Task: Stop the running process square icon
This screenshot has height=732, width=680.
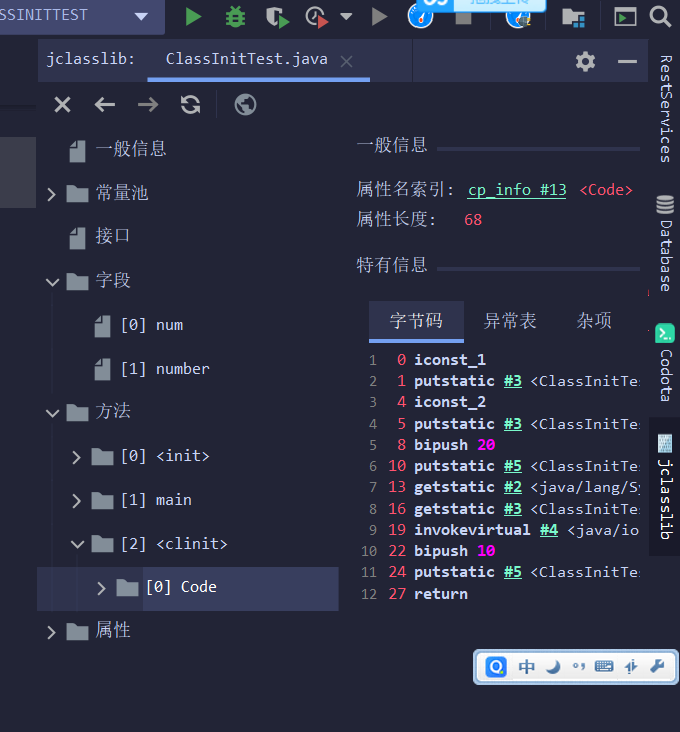Action: pos(463,19)
